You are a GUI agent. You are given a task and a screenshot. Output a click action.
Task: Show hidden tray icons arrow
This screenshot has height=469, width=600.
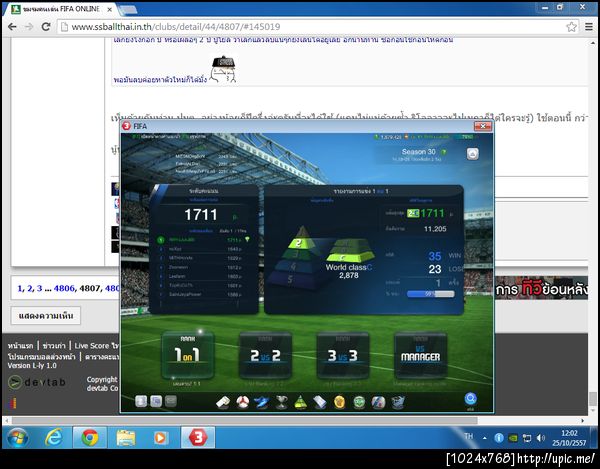[x=485, y=438]
